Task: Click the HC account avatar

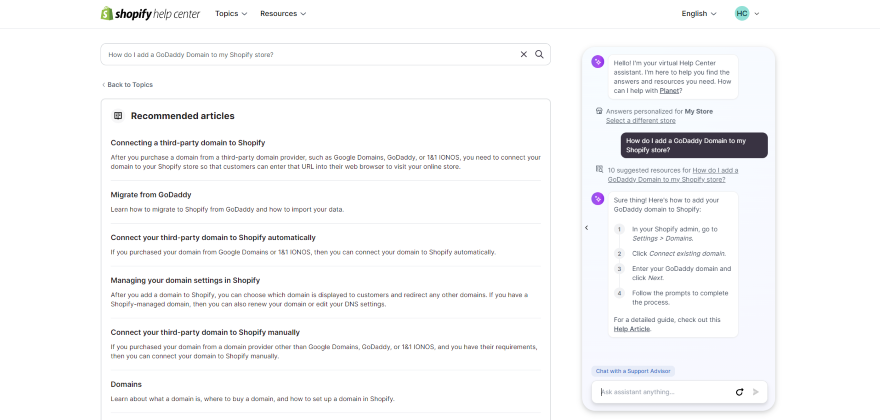Action: 742,13
